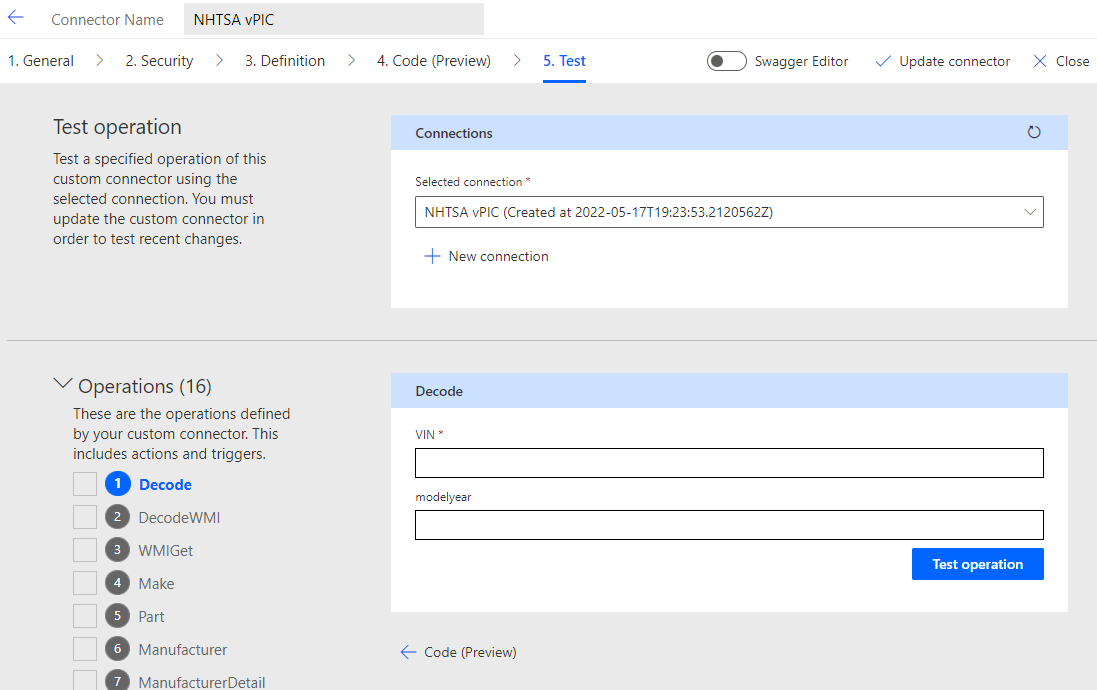Screen dimensions: 1097x690
Task: Click step number 4 circle for Make
Action: 118,583
